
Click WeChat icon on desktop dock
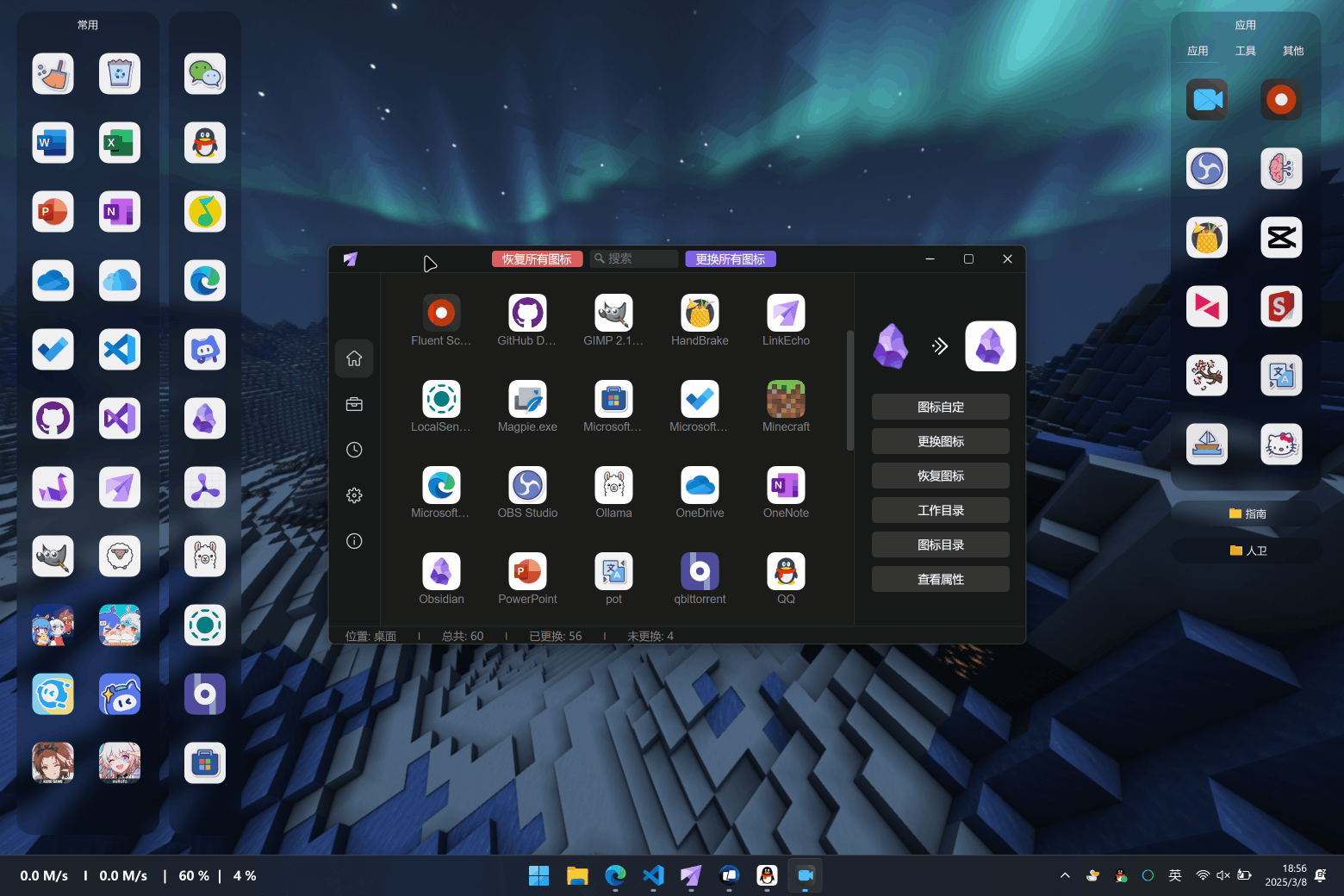pos(205,74)
